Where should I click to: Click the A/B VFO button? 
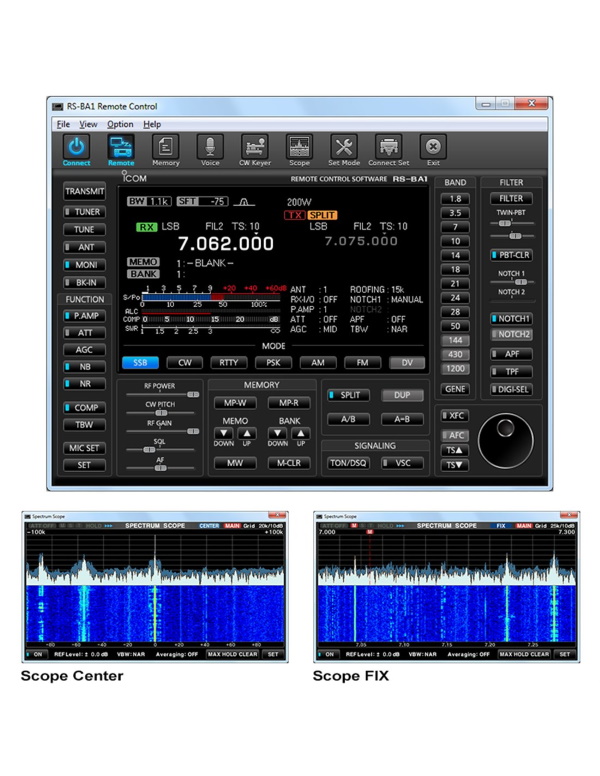point(349,419)
